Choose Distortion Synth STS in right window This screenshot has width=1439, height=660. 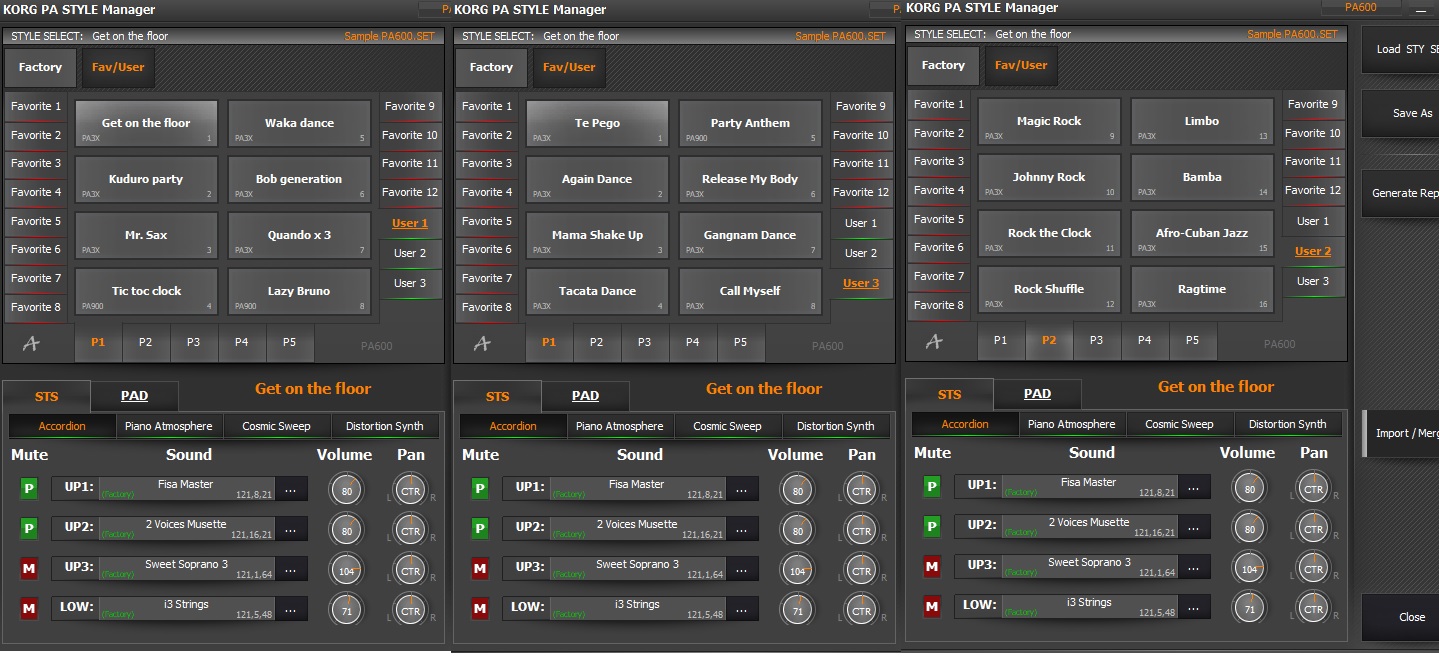click(x=1287, y=425)
